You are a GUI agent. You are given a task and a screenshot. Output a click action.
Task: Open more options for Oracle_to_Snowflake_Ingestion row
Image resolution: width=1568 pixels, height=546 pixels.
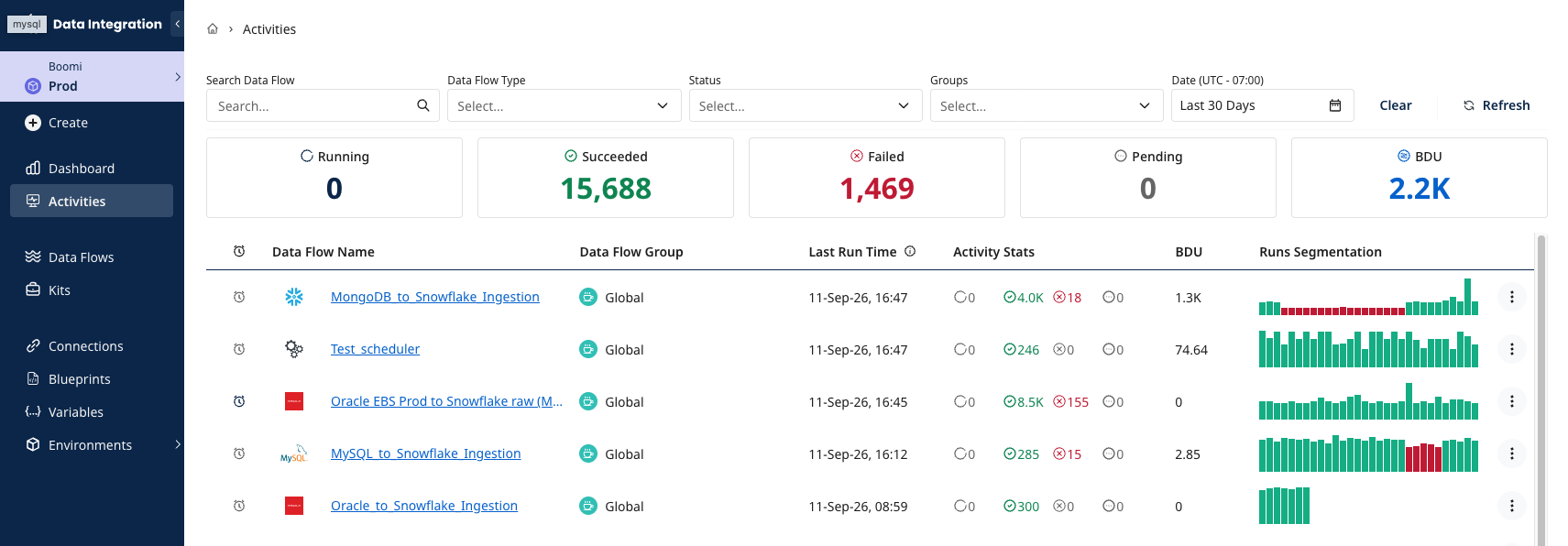[x=1511, y=506]
